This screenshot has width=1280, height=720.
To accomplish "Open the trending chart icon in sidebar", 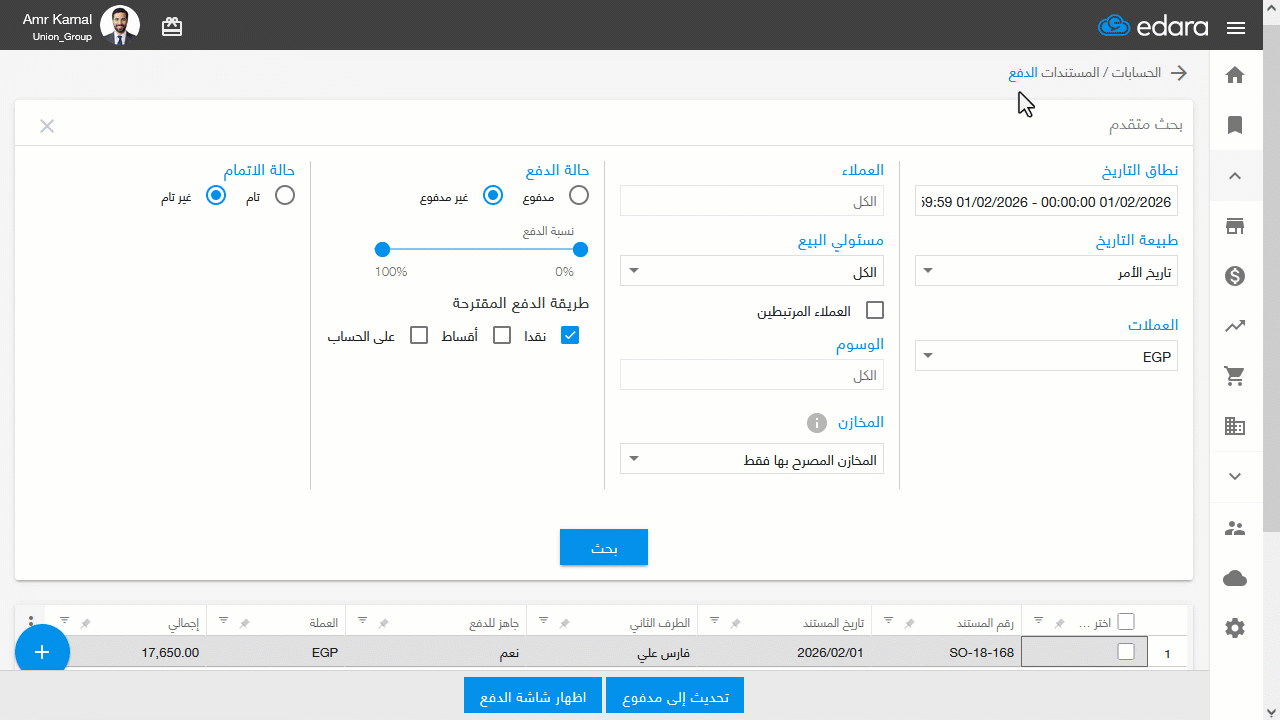I will [x=1235, y=326].
